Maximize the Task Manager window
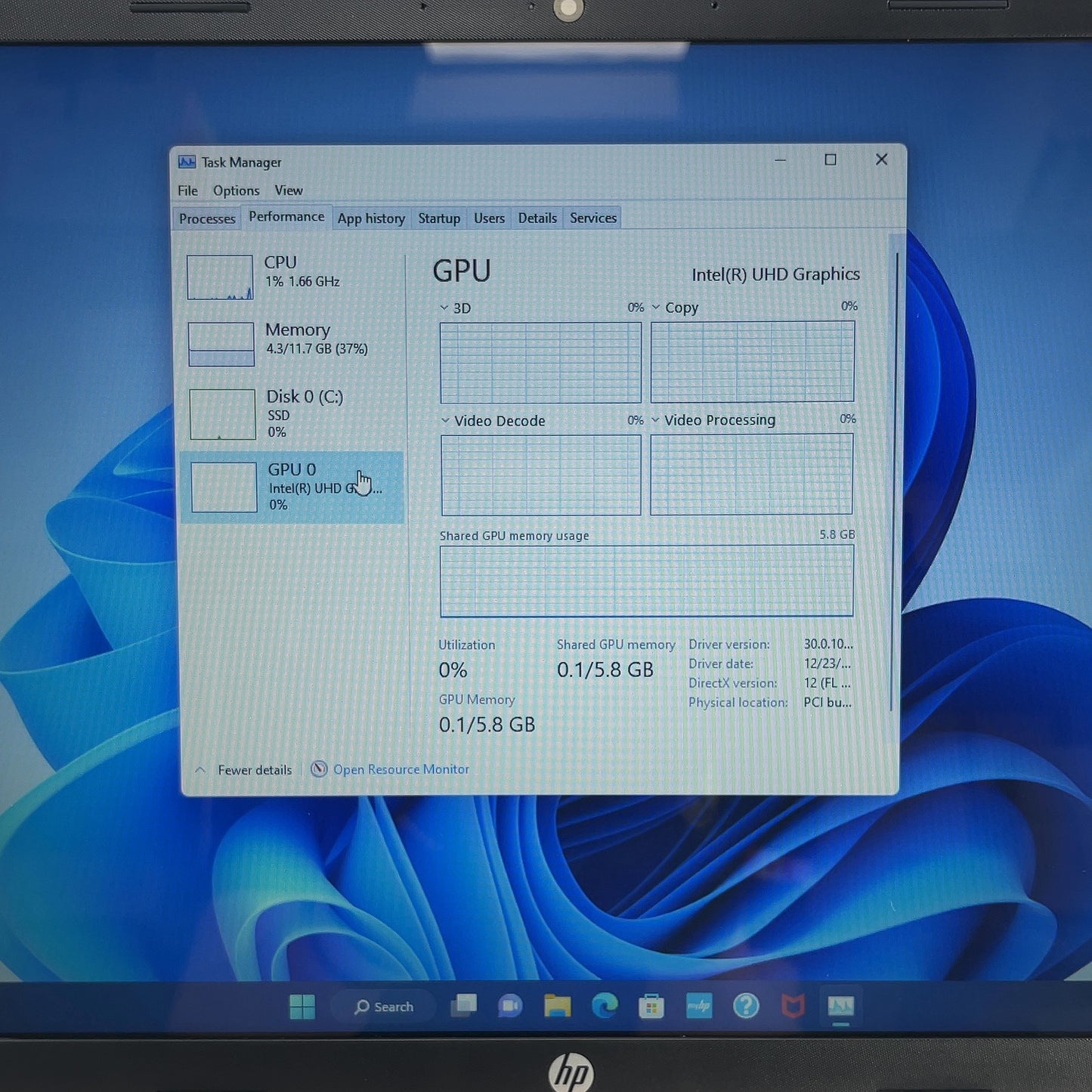1092x1092 pixels. pyautogui.click(x=831, y=159)
